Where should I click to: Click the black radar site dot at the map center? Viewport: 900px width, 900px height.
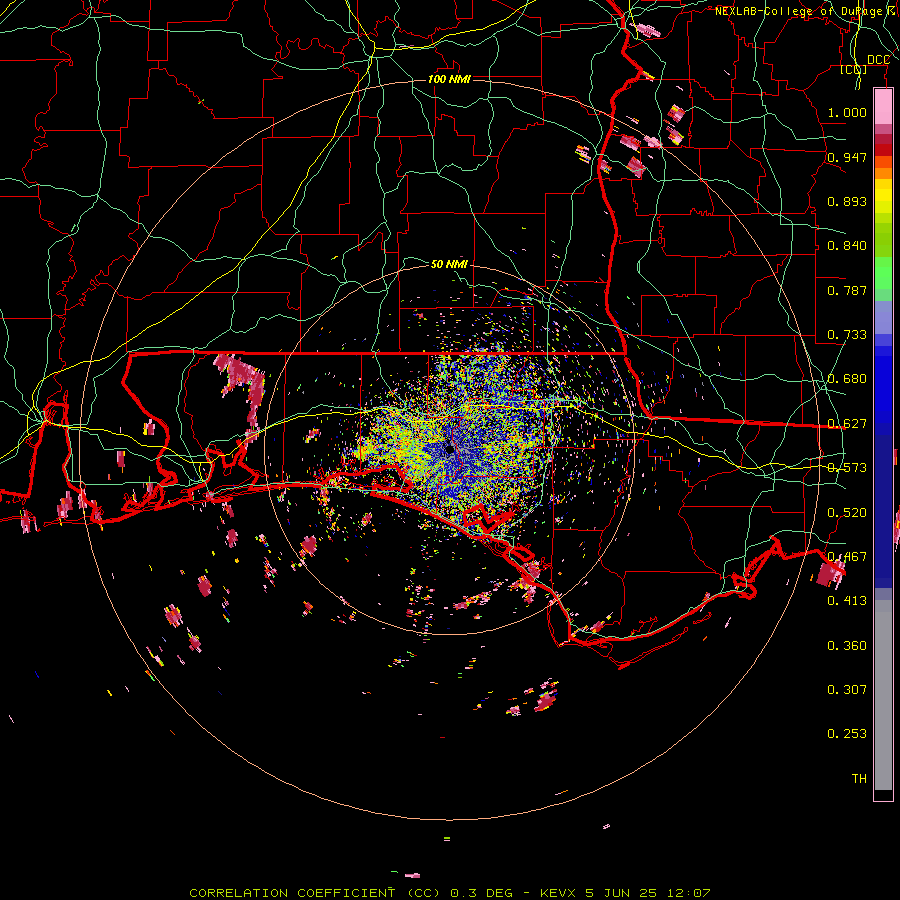pyautogui.click(x=449, y=449)
